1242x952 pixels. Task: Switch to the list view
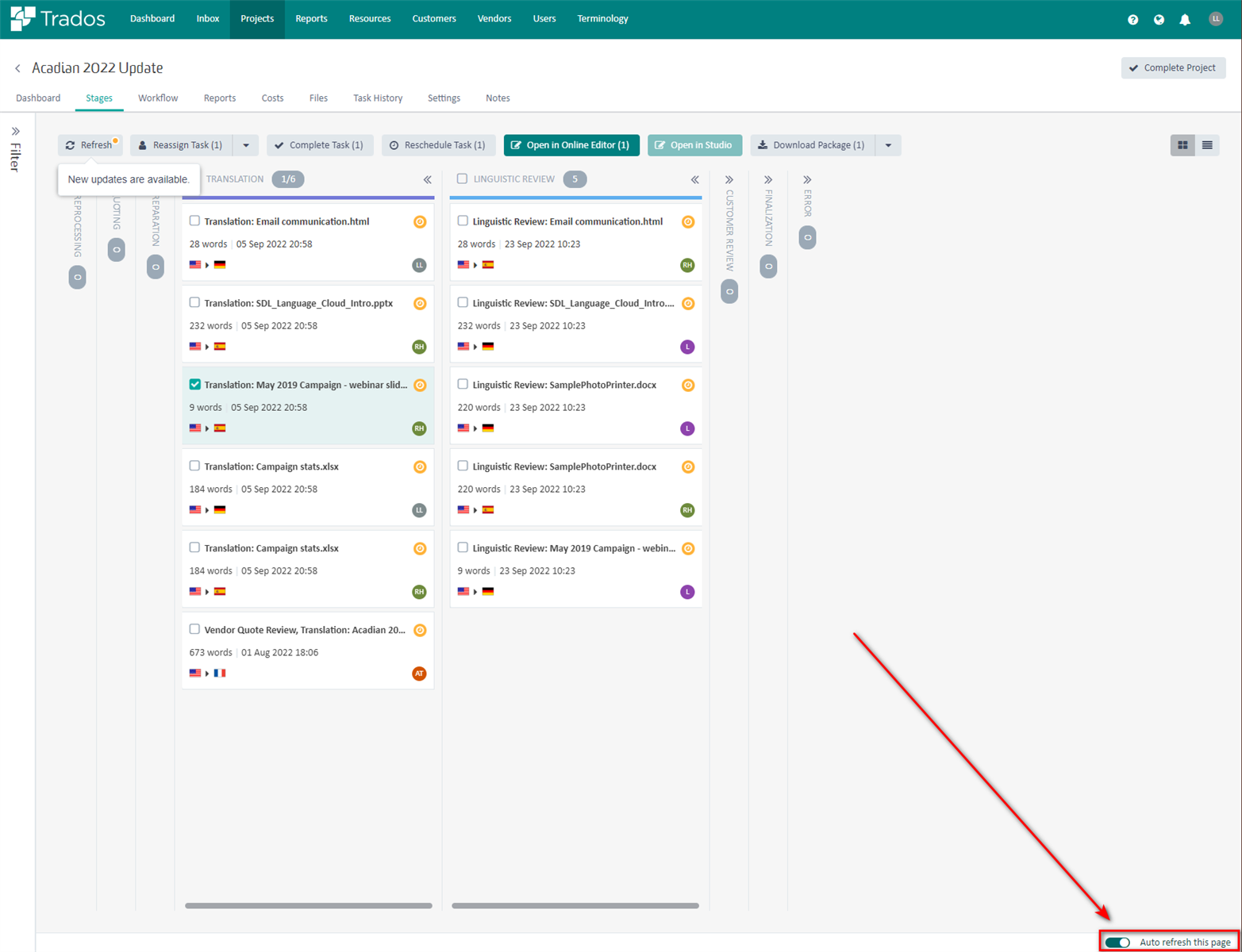1207,145
